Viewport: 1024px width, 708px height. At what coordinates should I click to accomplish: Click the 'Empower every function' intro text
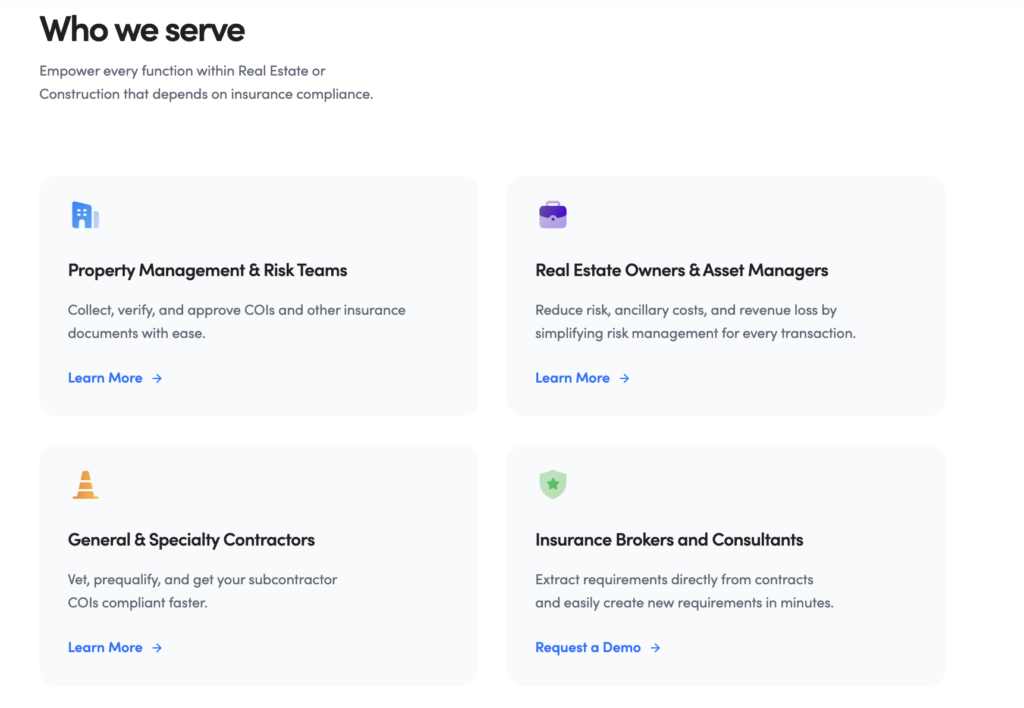[206, 82]
